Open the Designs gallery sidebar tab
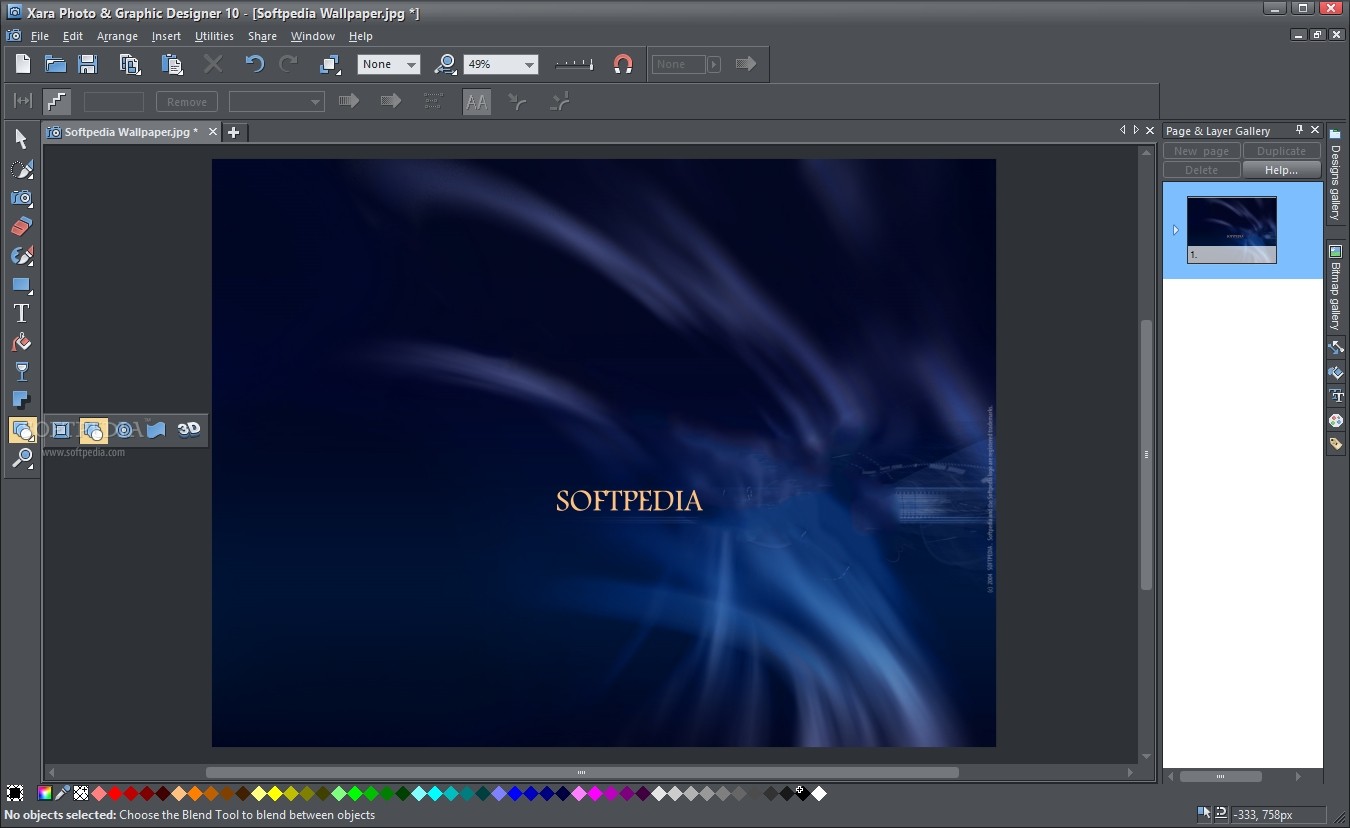 click(1335, 174)
